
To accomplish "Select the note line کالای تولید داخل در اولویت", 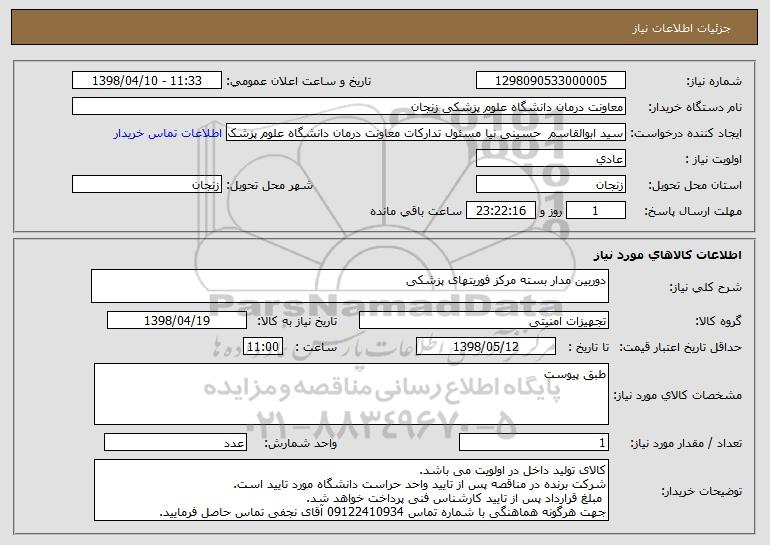I will point(513,470).
